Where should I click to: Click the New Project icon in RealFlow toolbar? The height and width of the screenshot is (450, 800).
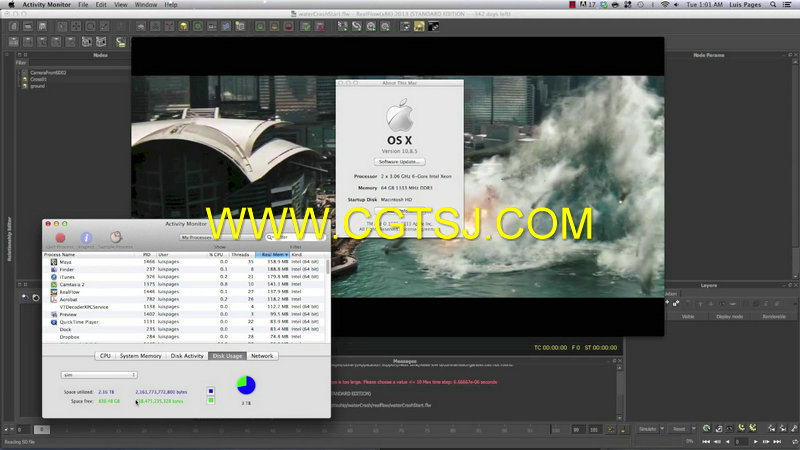(x=14, y=26)
